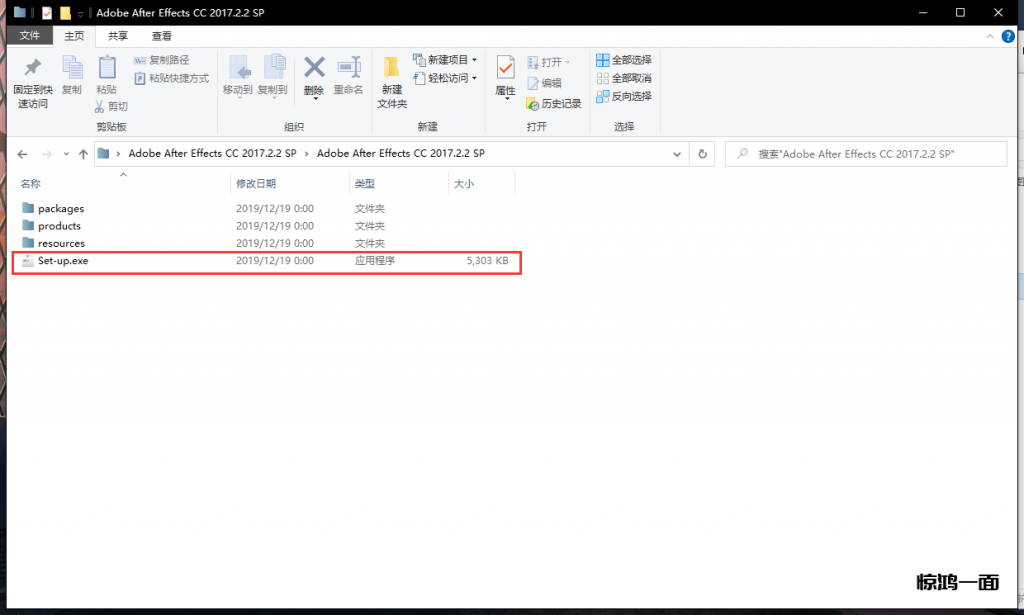Click the Up one level arrow
This screenshot has width=1024, height=615.
click(x=82, y=154)
